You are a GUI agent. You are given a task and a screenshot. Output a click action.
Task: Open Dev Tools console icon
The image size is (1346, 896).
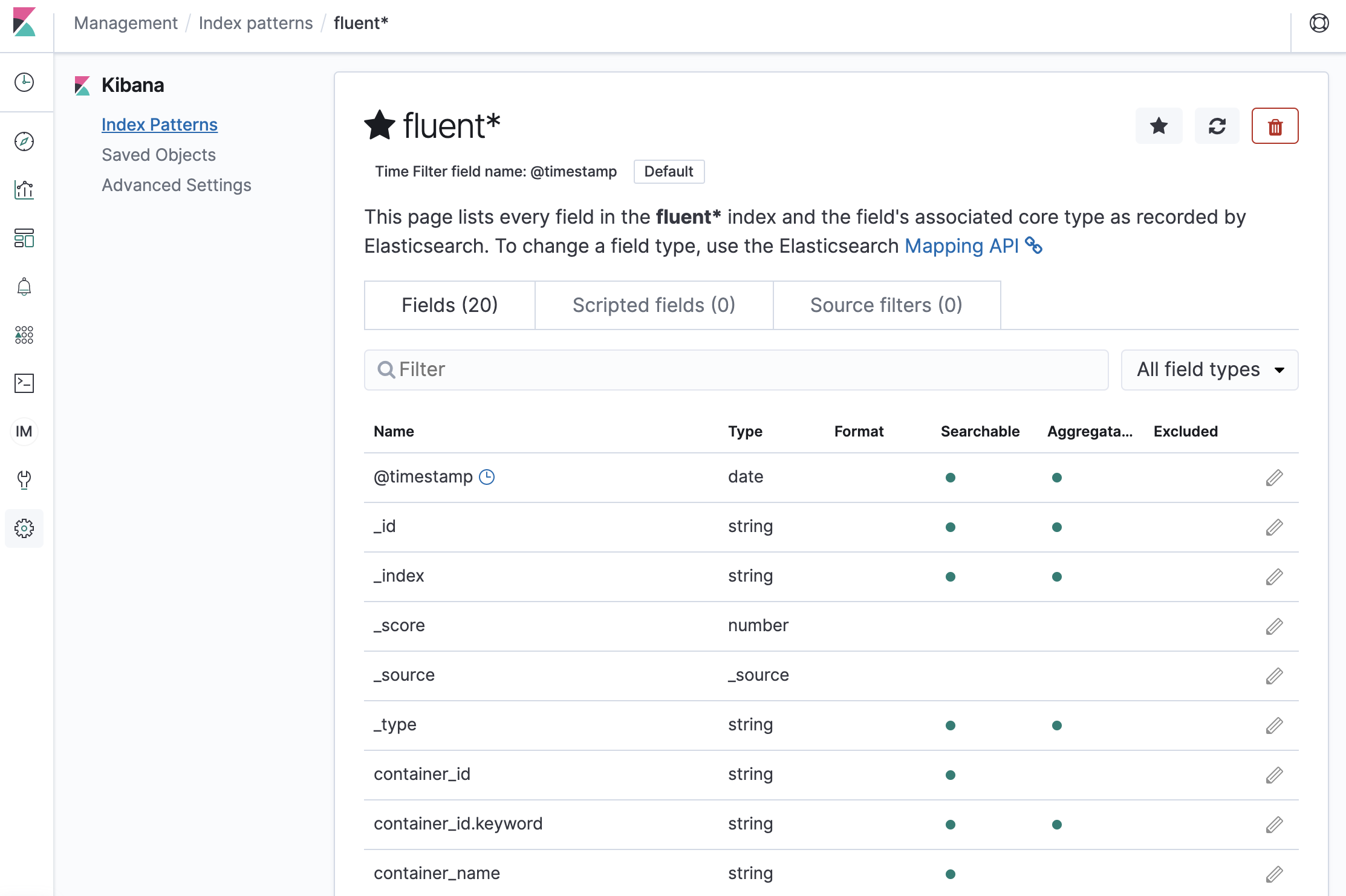click(24, 383)
